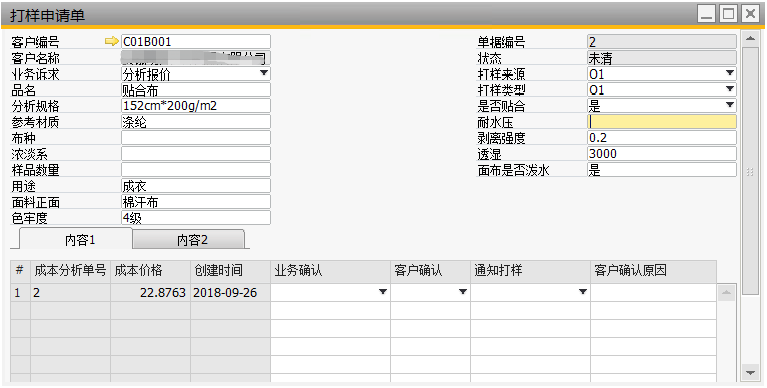Expand the 打样类型 dropdown
Screen dimensions: 767x388
[x=730, y=89]
